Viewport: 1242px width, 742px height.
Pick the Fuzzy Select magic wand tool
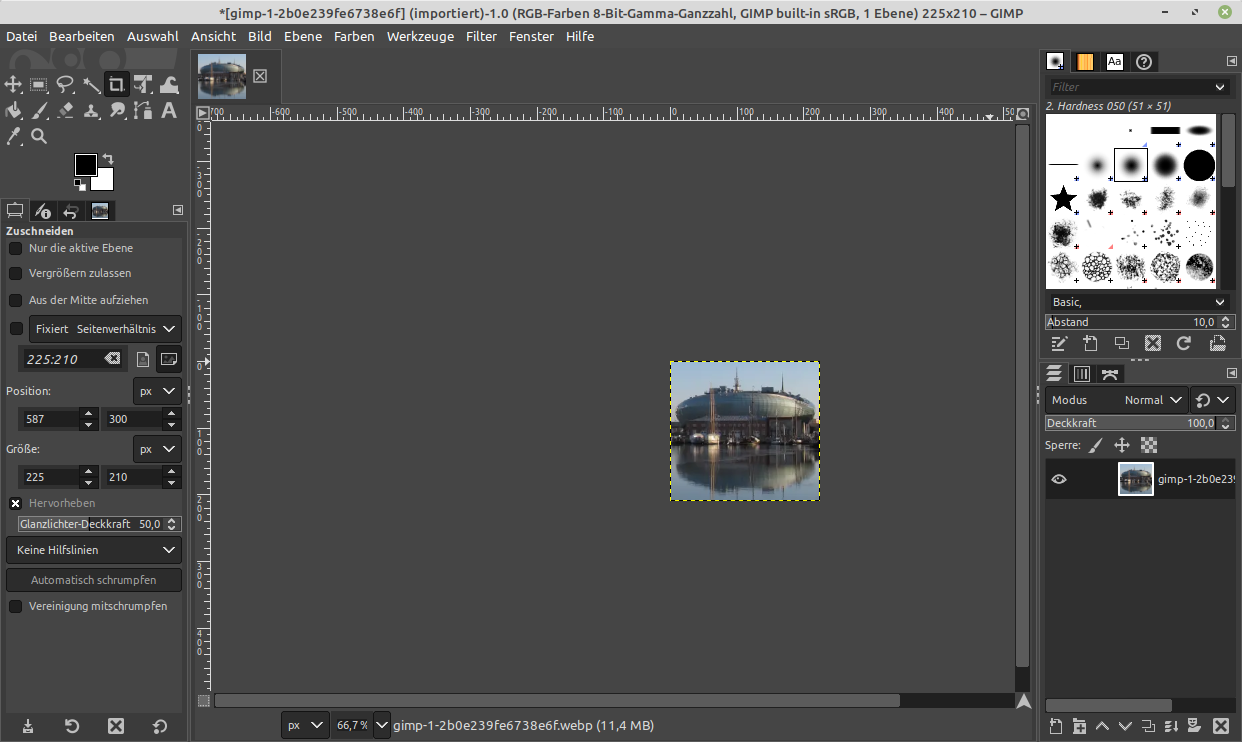pyautogui.click(x=92, y=85)
